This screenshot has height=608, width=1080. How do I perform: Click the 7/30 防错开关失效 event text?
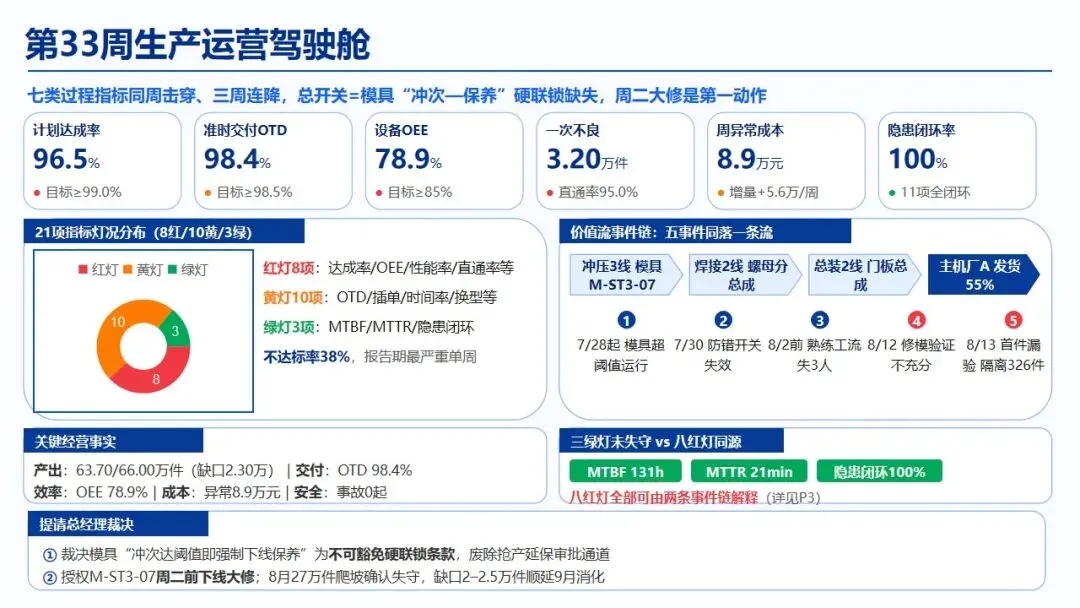tap(718, 355)
